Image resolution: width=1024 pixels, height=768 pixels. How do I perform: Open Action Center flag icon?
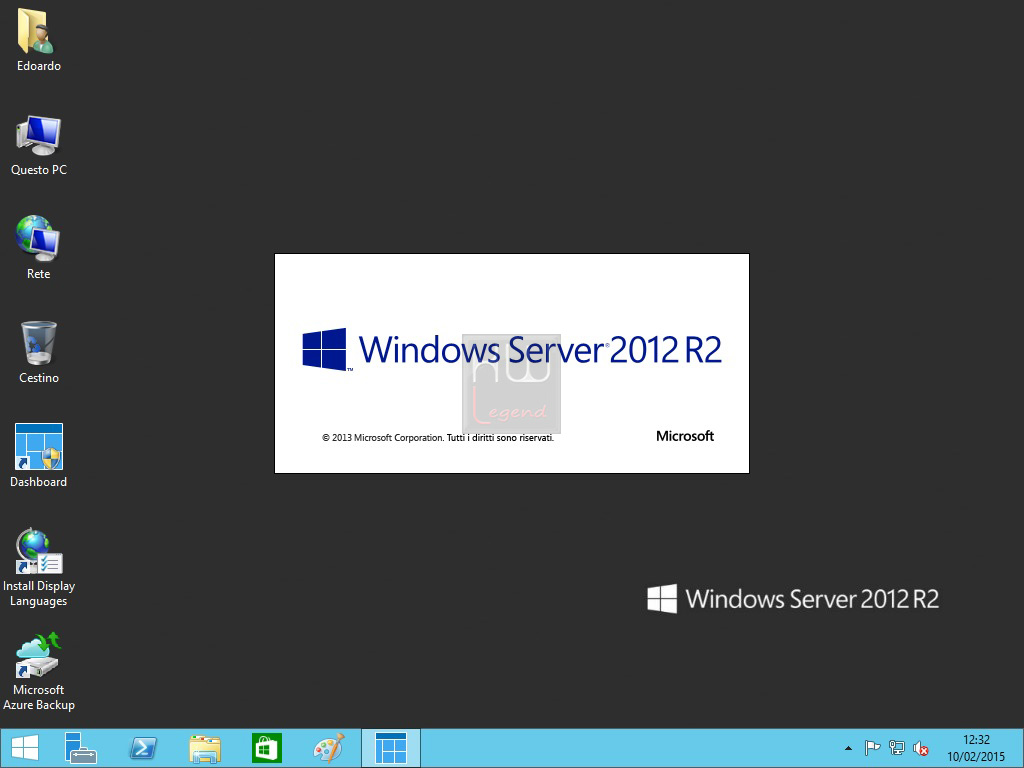pyautogui.click(x=872, y=748)
